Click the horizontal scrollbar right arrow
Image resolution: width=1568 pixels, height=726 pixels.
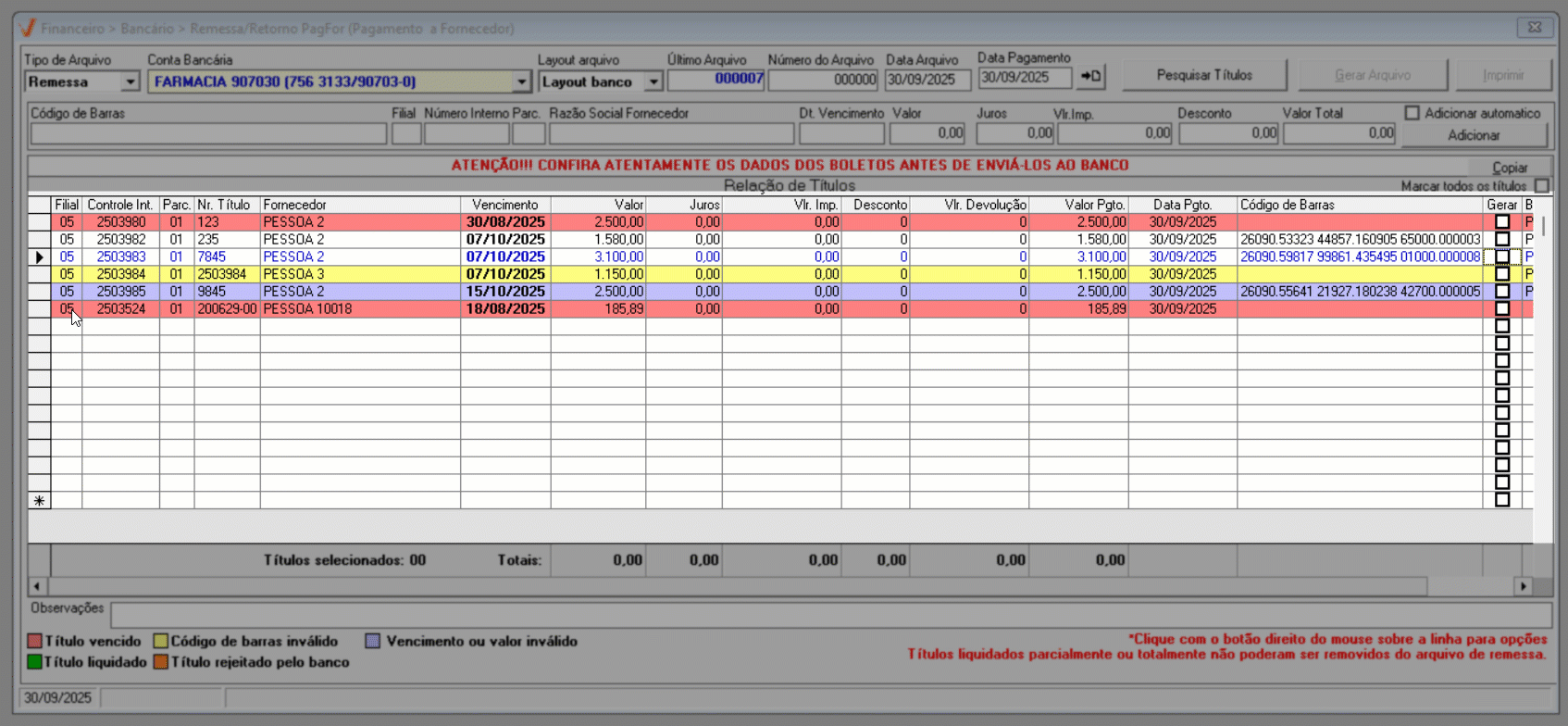1523,586
